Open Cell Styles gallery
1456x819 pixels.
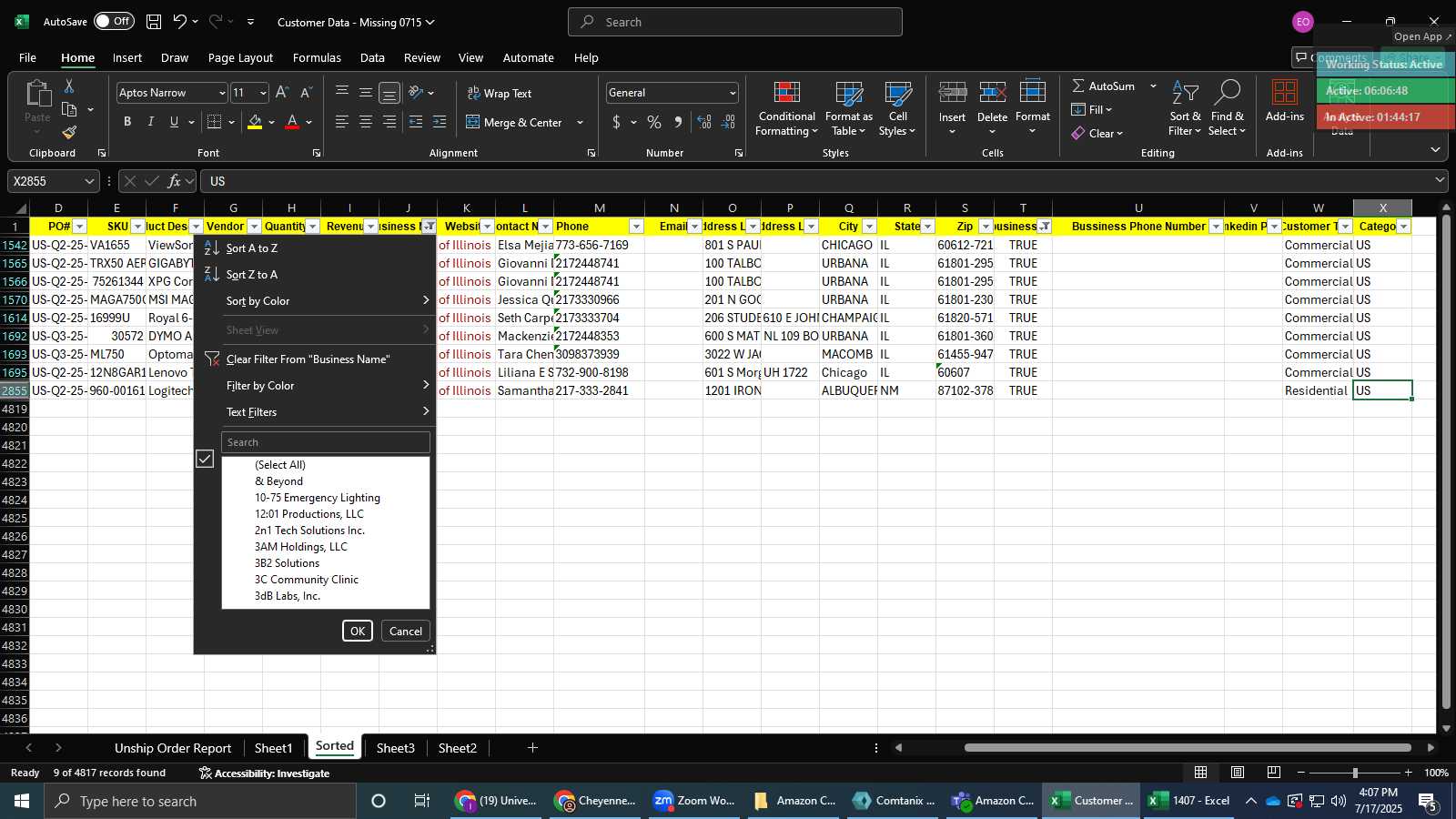(898, 108)
